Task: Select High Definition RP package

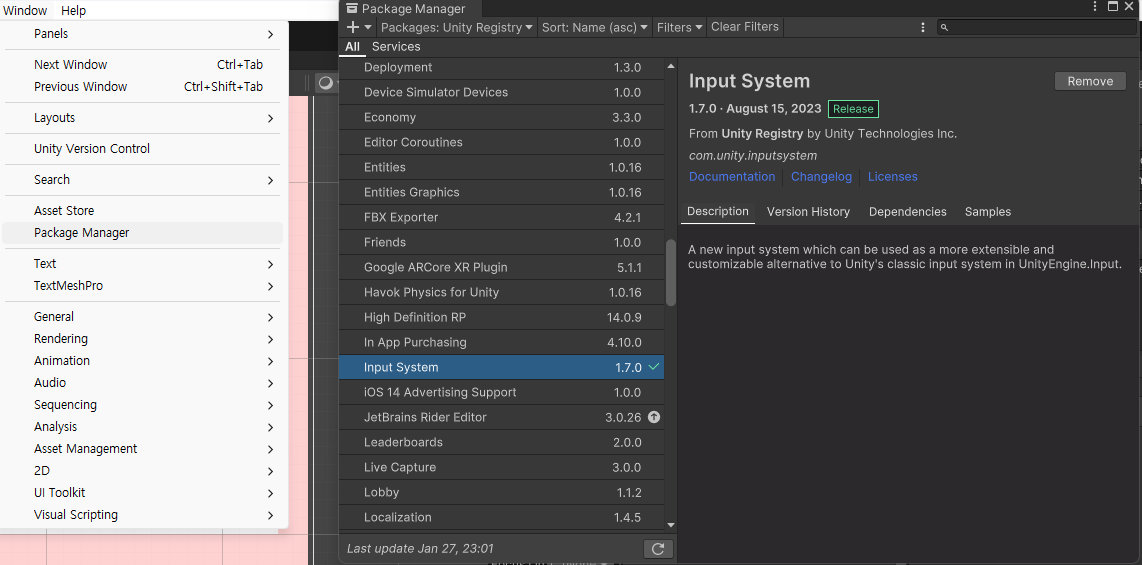Action: pos(502,317)
